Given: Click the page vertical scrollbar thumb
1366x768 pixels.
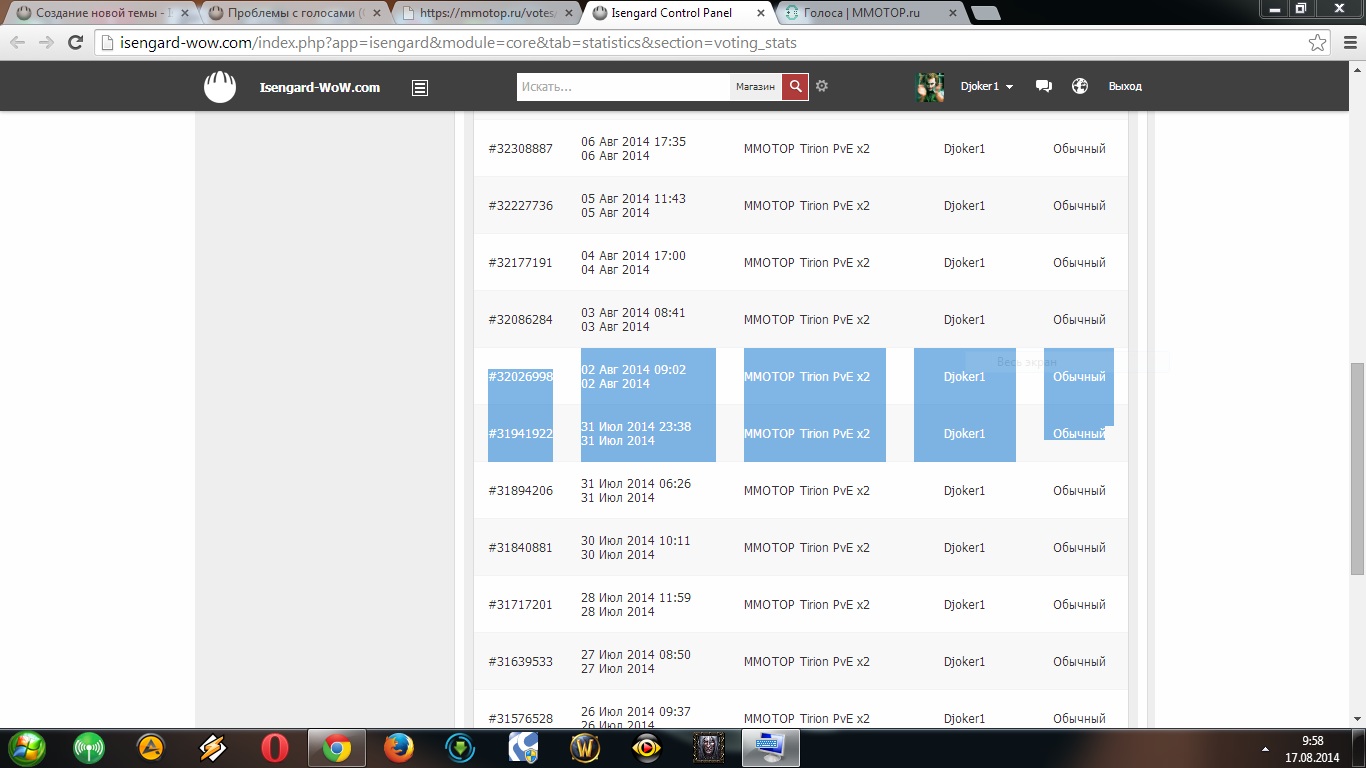Looking at the screenshot, I should click(1357, 468).
